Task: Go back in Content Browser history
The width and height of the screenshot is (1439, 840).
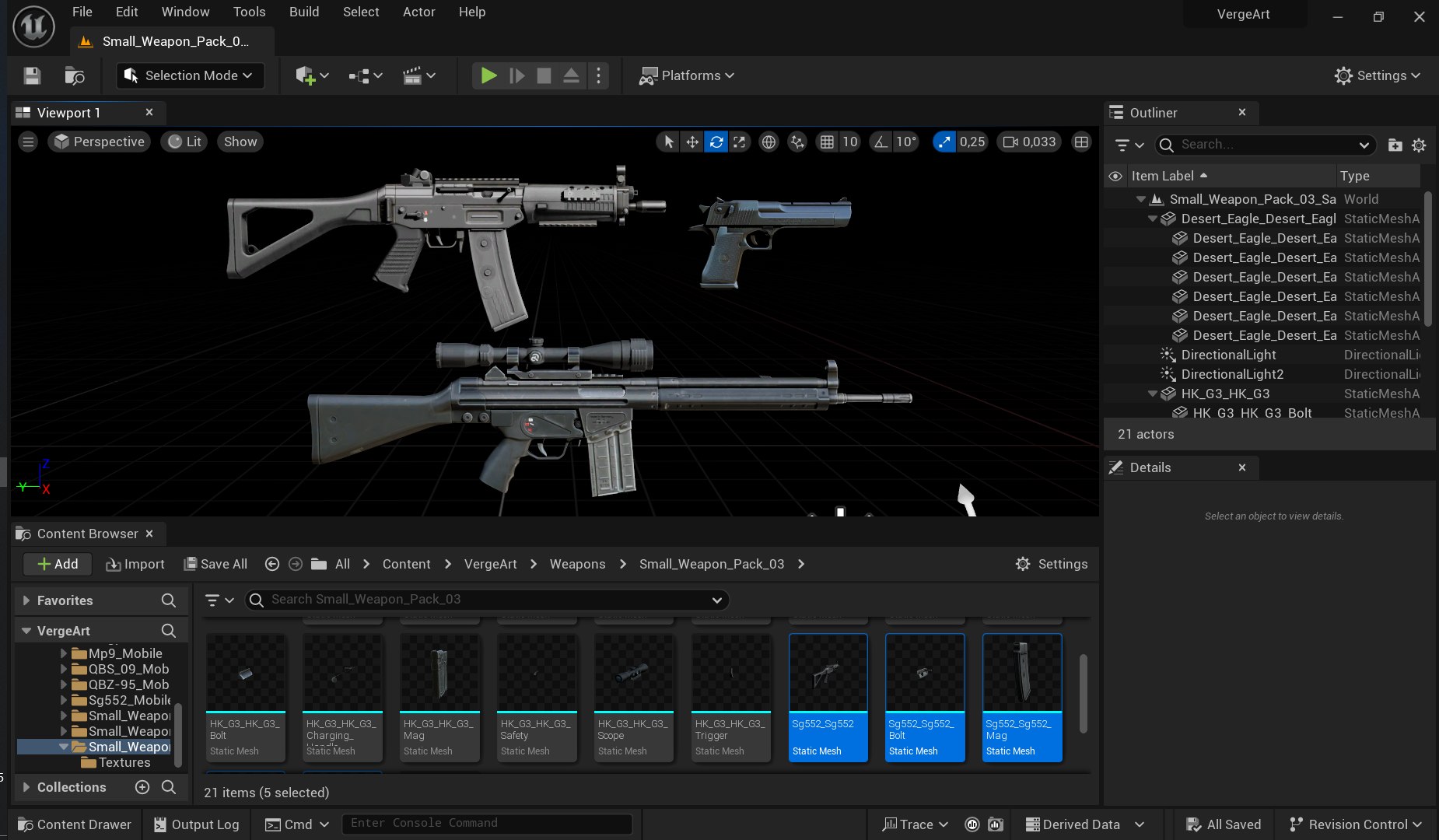Action: [x=271, y=564]
